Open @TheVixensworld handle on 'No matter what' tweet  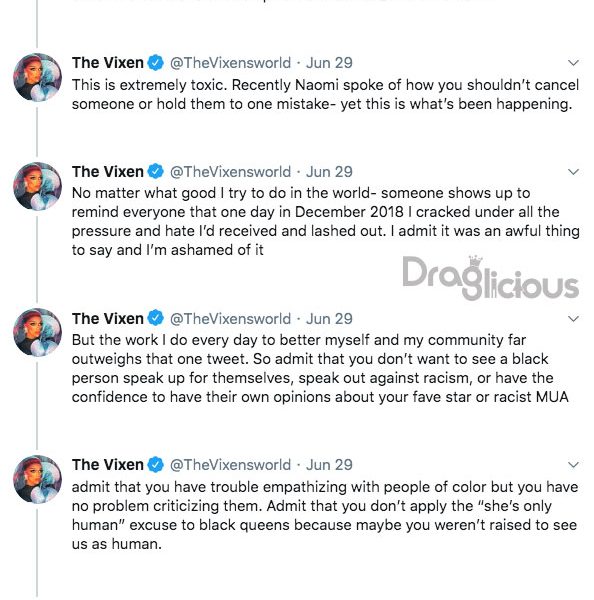[x=230, y=172]
